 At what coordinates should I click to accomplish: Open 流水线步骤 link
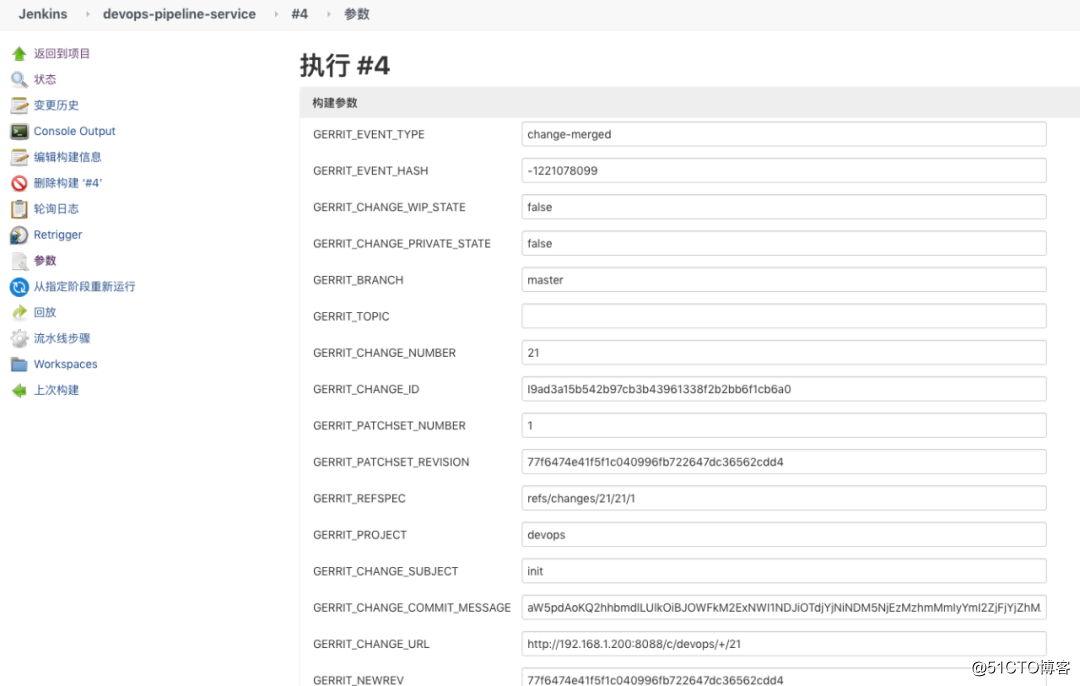(62, 338)
